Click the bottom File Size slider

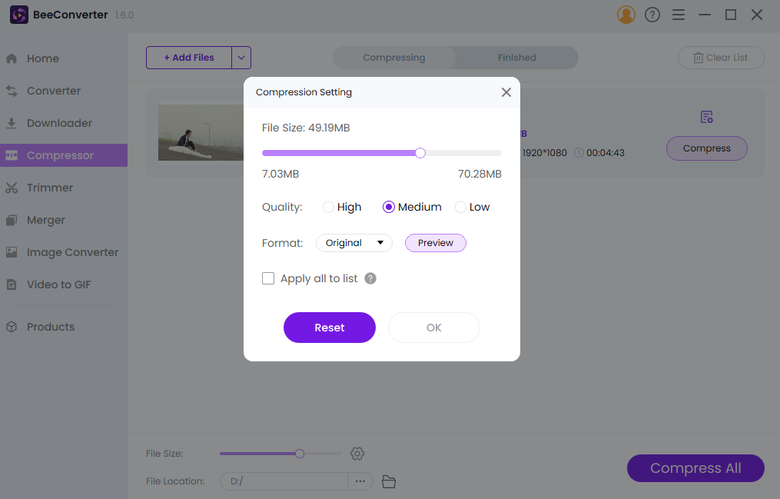281,453
